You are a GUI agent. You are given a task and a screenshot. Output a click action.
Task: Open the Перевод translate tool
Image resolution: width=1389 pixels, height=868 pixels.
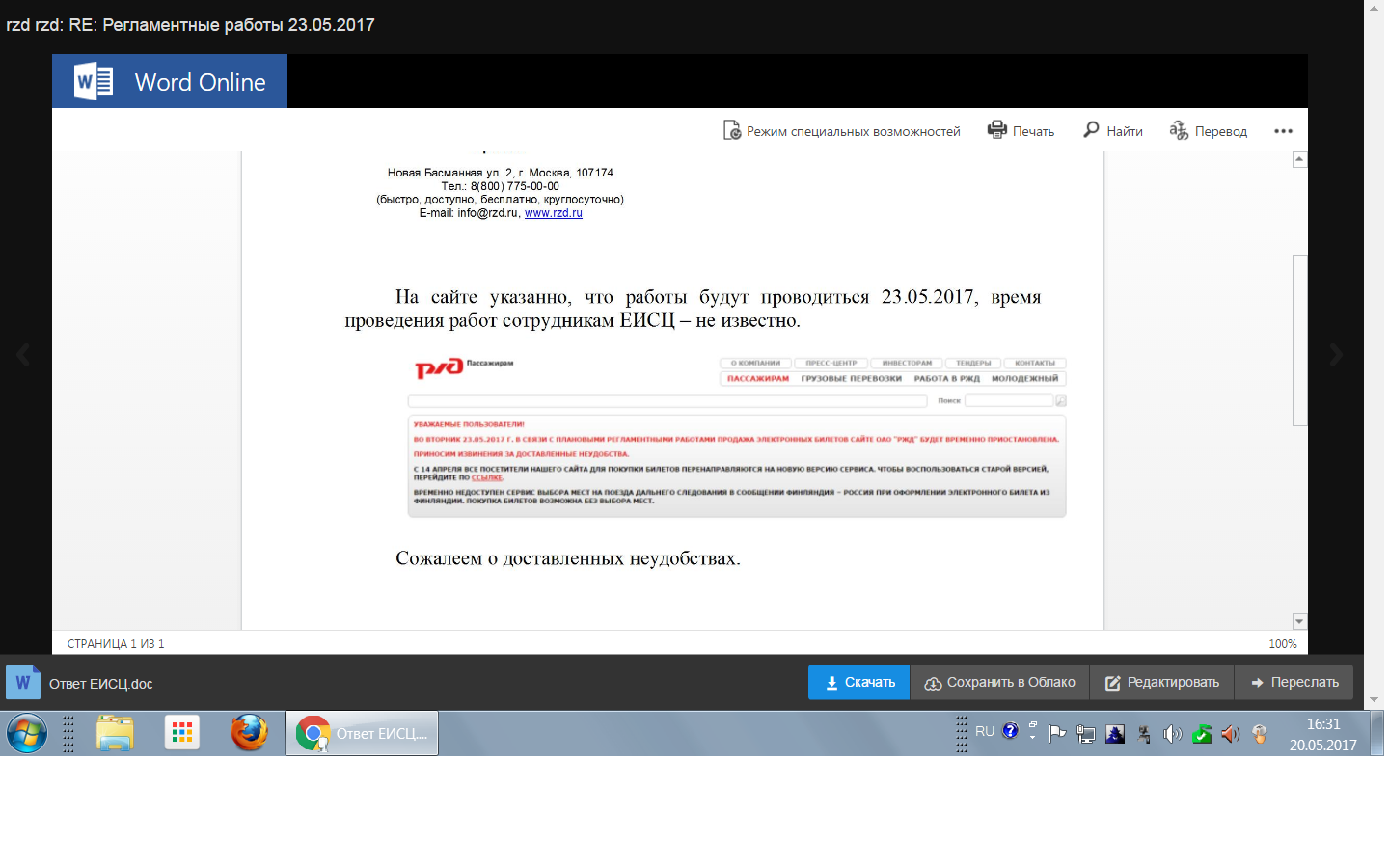click(x=1209, y=131)
